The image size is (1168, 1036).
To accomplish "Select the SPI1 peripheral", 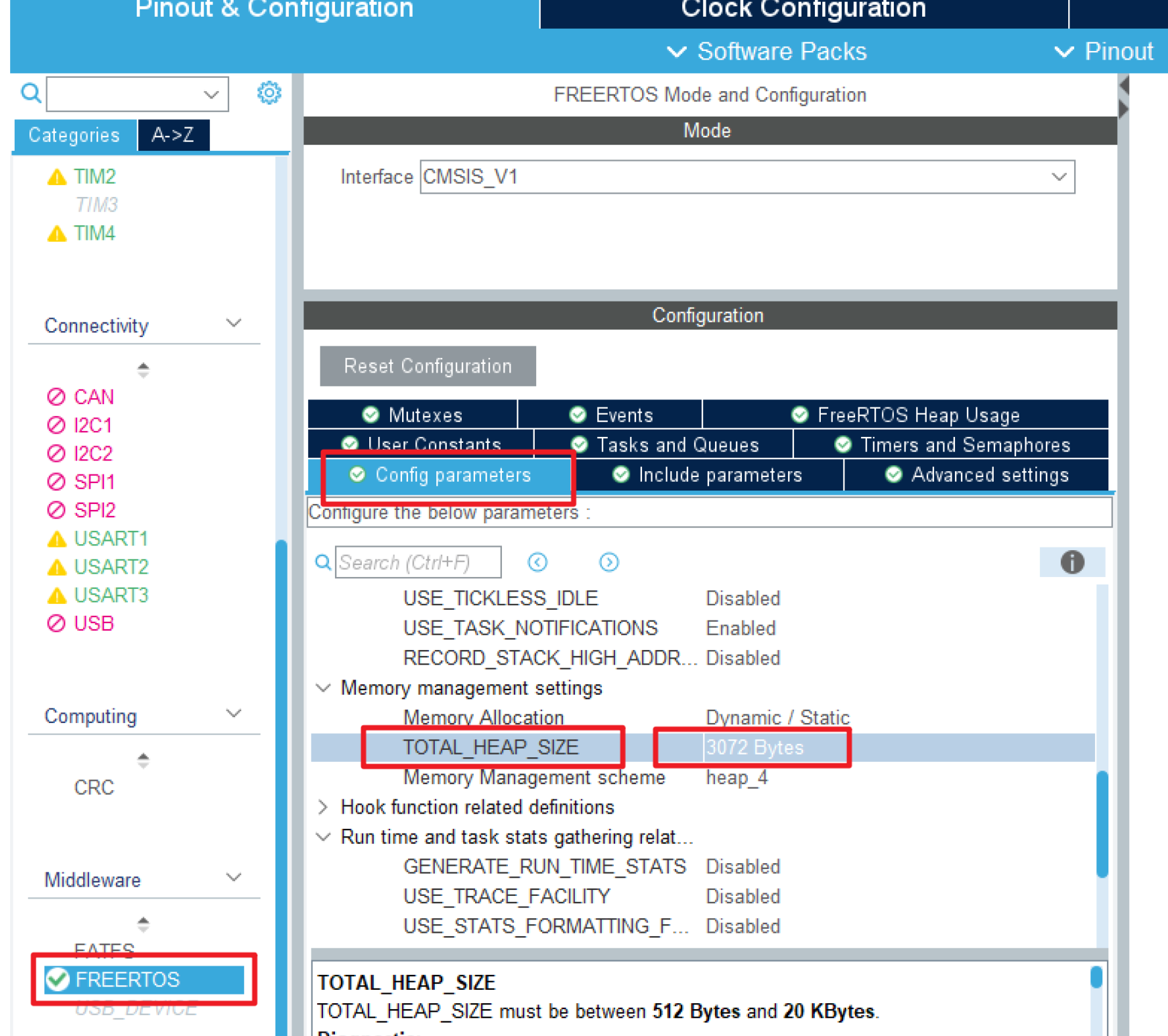I will click(81, 482).
